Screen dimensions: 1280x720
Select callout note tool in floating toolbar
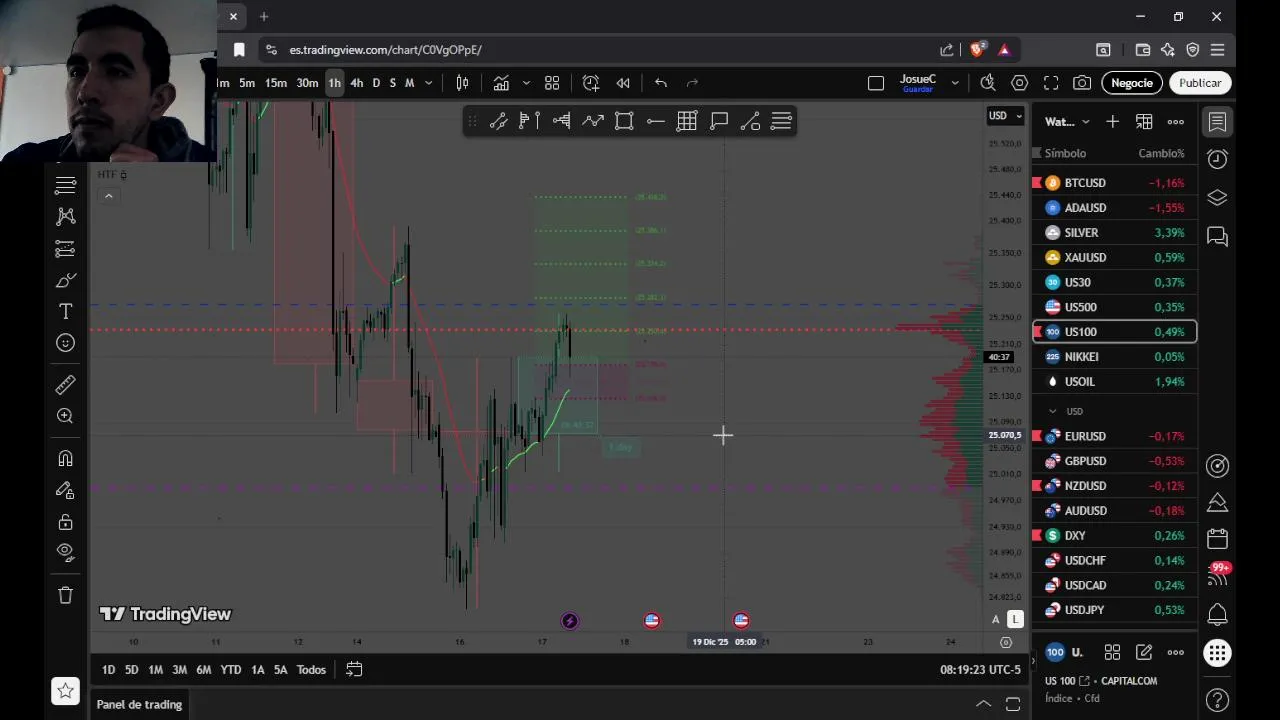click(x=719, y=121)
